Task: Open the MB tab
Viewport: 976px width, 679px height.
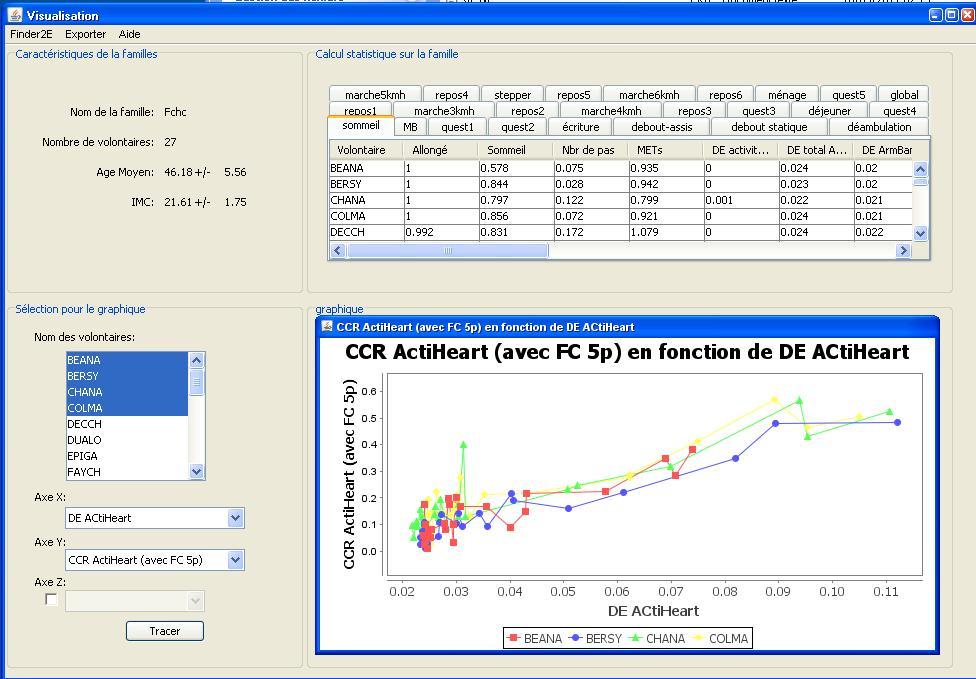Action: pos(410,127)
